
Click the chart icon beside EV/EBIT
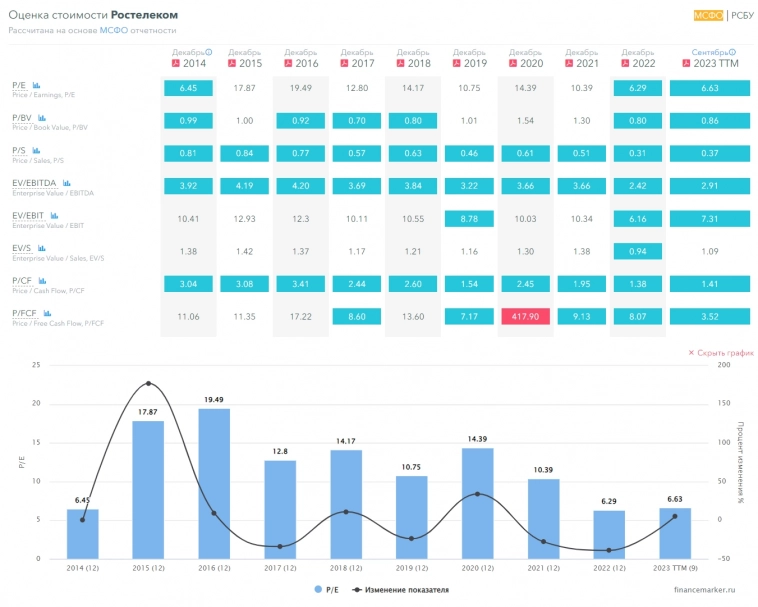click(54, 215)
